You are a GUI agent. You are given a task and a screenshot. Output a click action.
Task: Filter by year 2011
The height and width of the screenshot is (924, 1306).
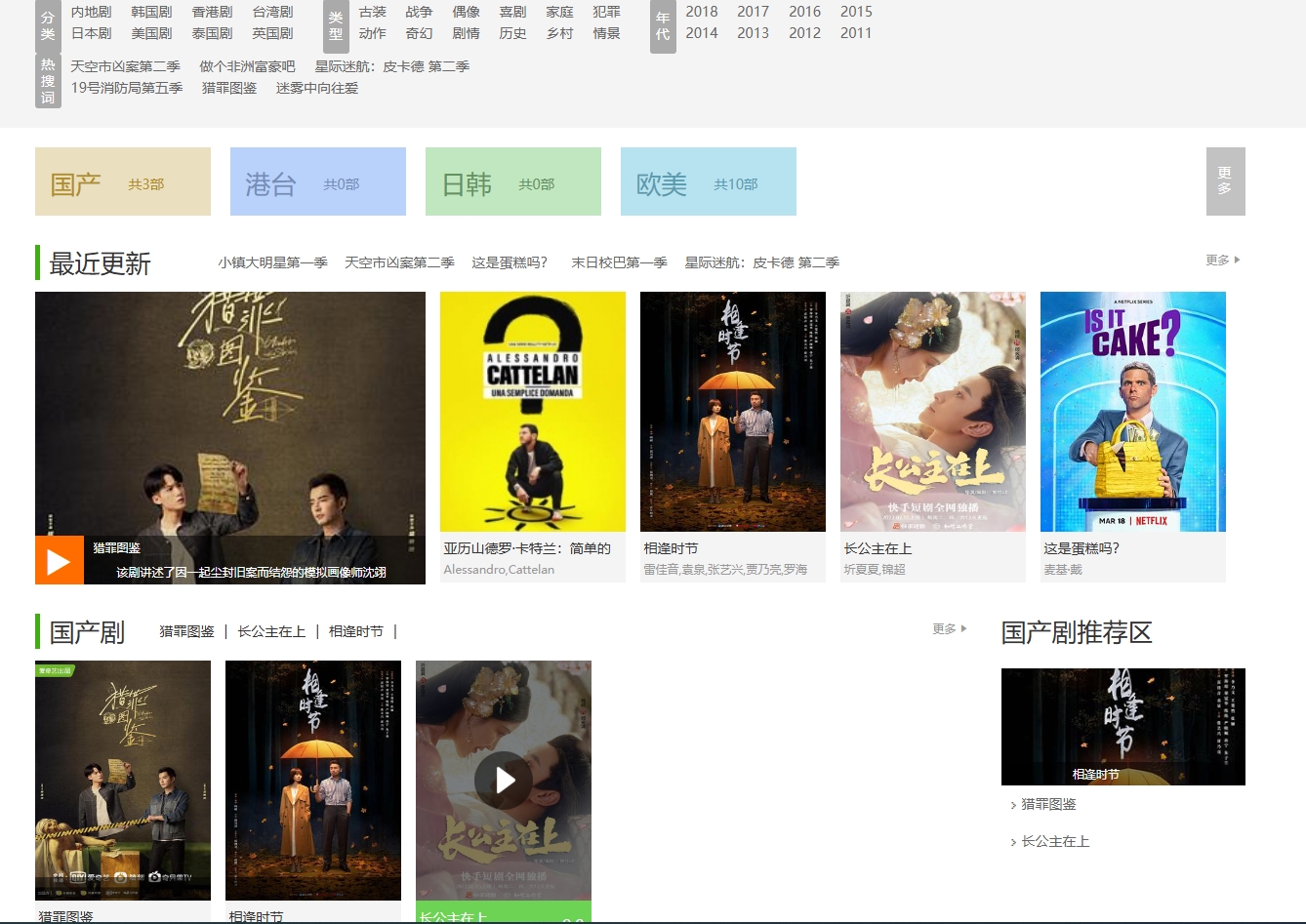tap(857, 33)
